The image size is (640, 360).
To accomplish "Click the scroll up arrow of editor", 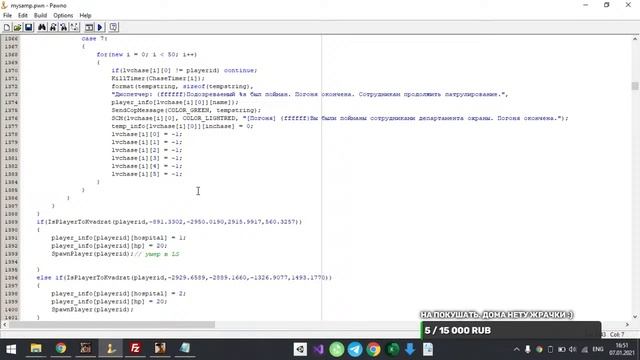I will [x=635, y=39].
